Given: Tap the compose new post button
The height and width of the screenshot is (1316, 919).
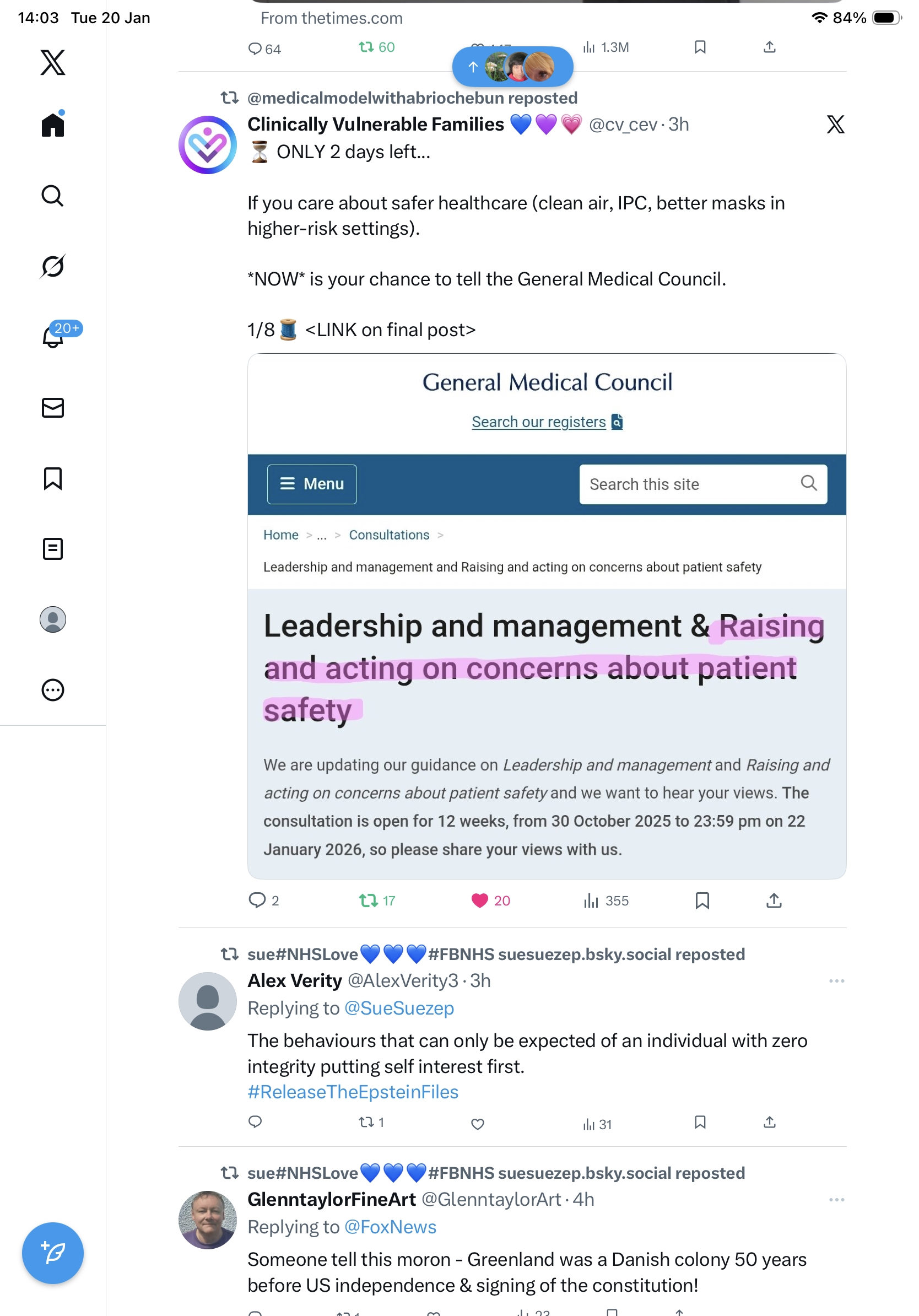Looking at the screenshot, I should 53,1253.
